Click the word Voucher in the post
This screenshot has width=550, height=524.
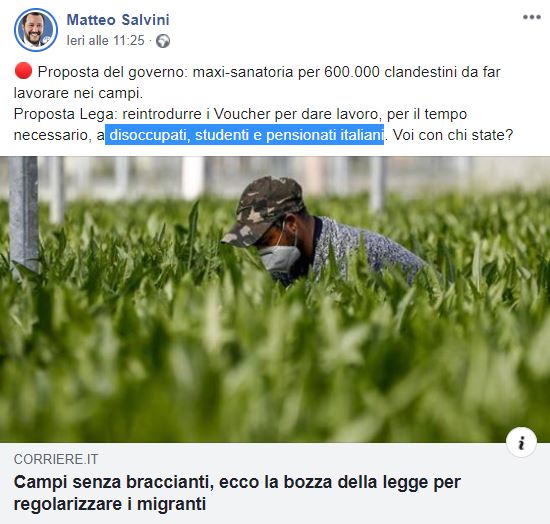[242, 114]
